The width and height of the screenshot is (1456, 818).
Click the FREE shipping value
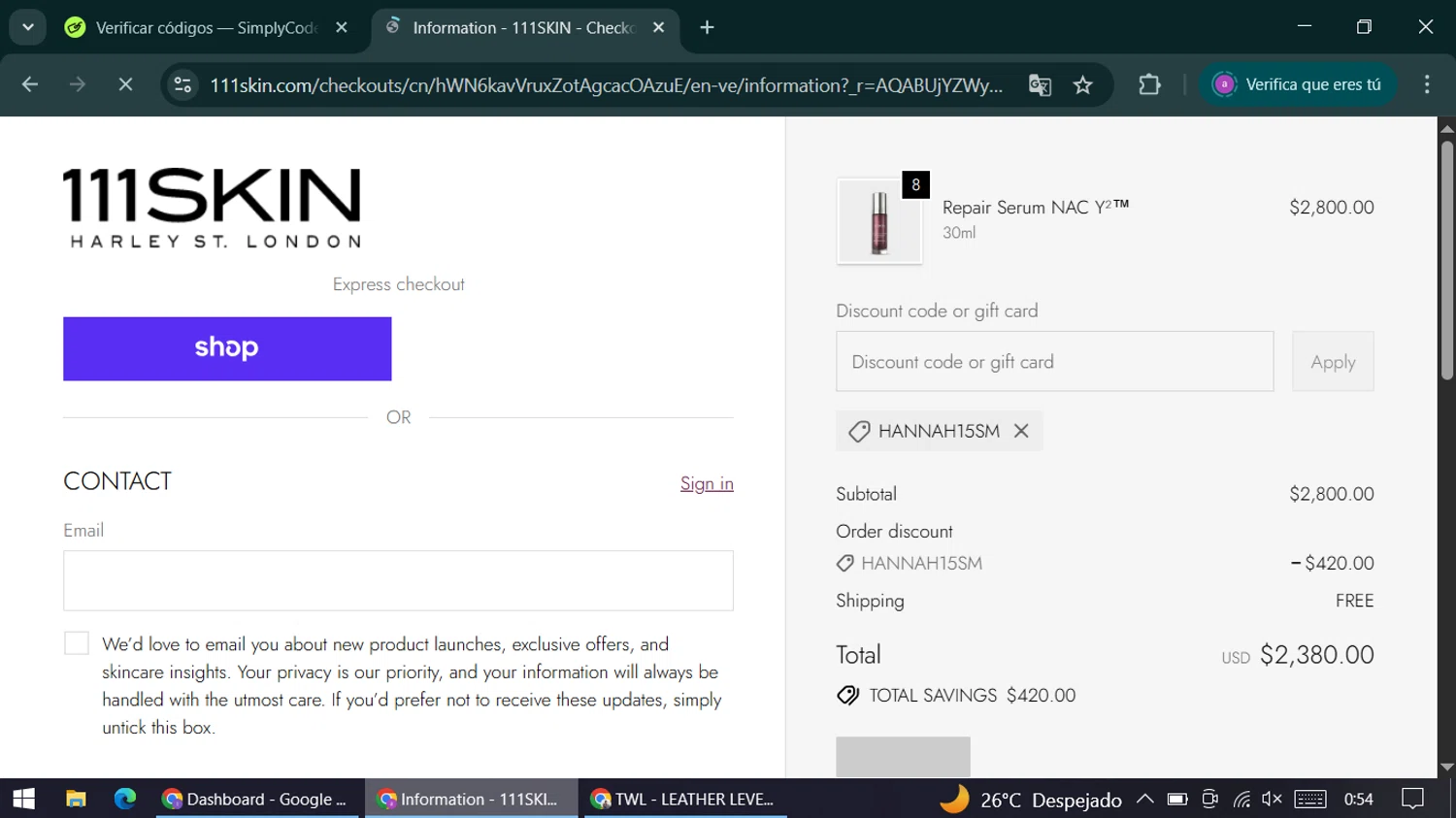click(1354, 601)
